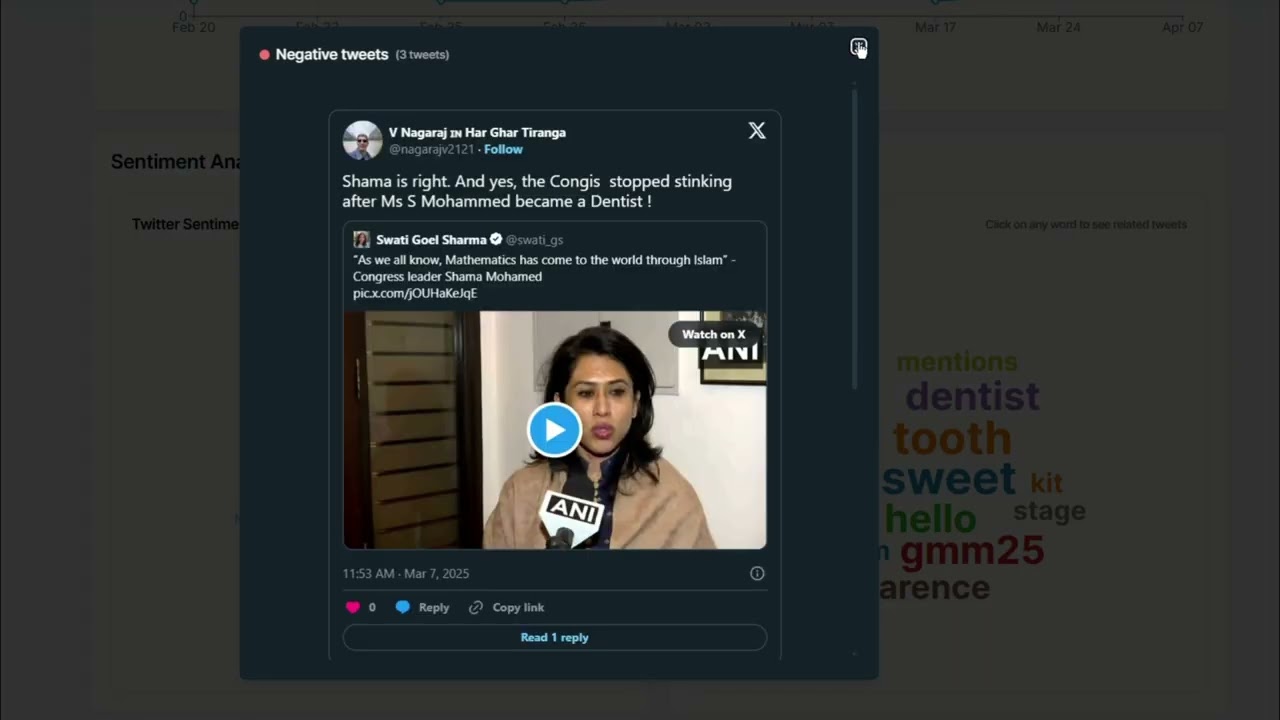1280x720 pixels.
Task: Click the popup vertical scrollbar
Action: (x=855, y=238)
